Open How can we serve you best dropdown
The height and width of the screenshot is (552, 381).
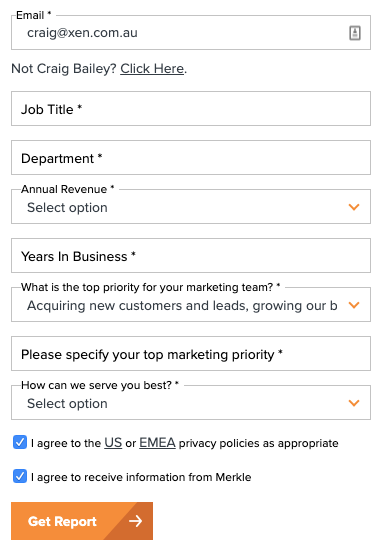coord(191,402)
